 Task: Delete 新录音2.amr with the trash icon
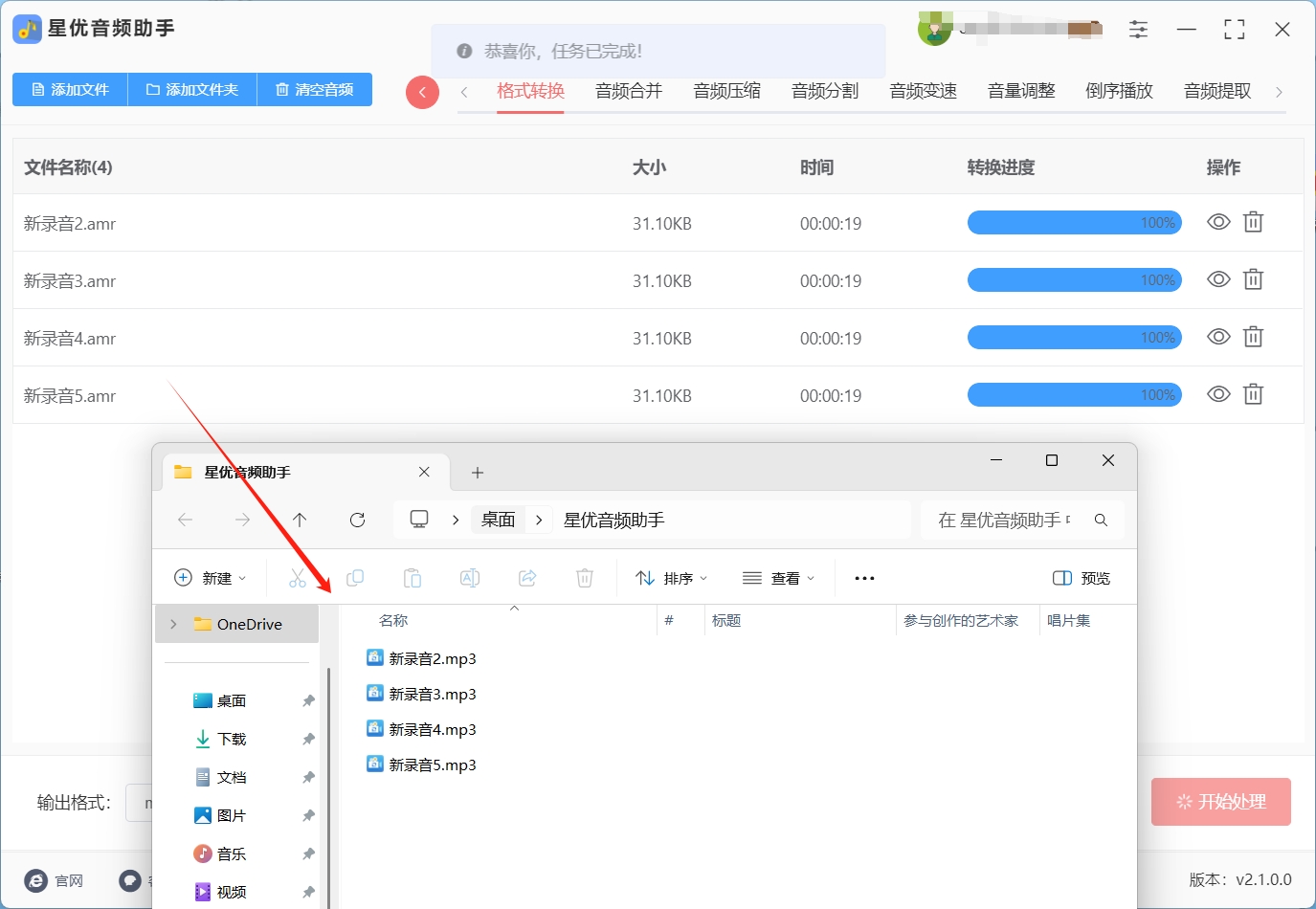(x=1253, y=222)
